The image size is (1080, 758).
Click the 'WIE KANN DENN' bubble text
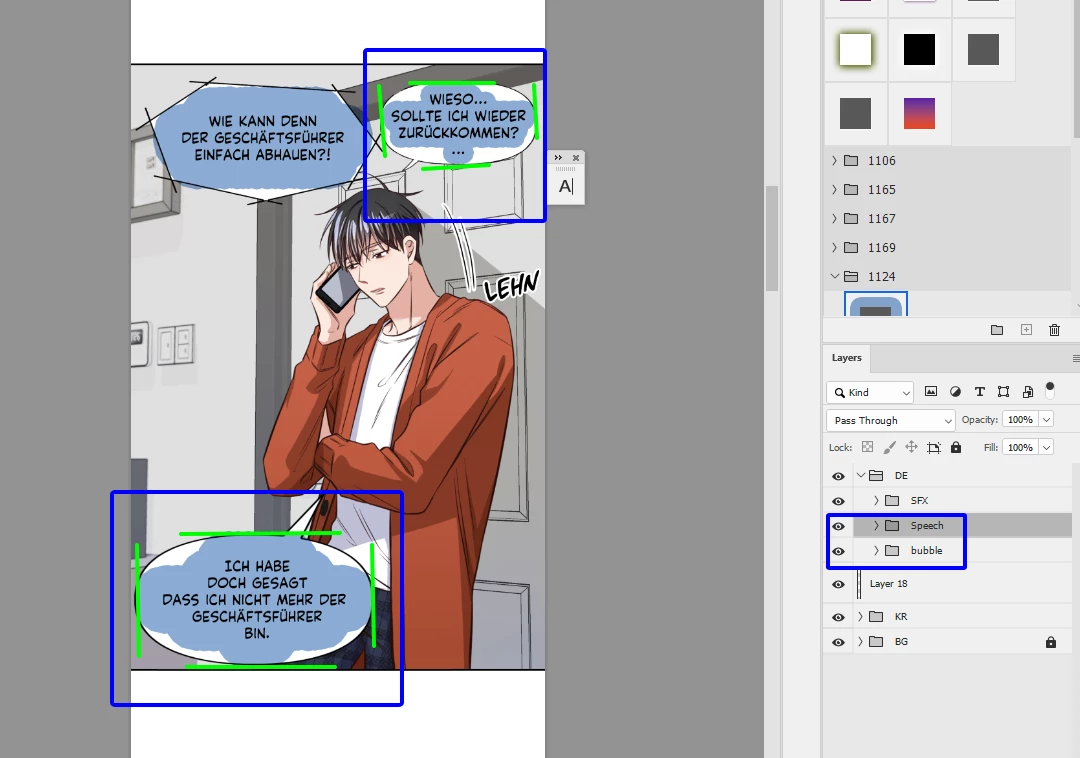tap(262, 138)
